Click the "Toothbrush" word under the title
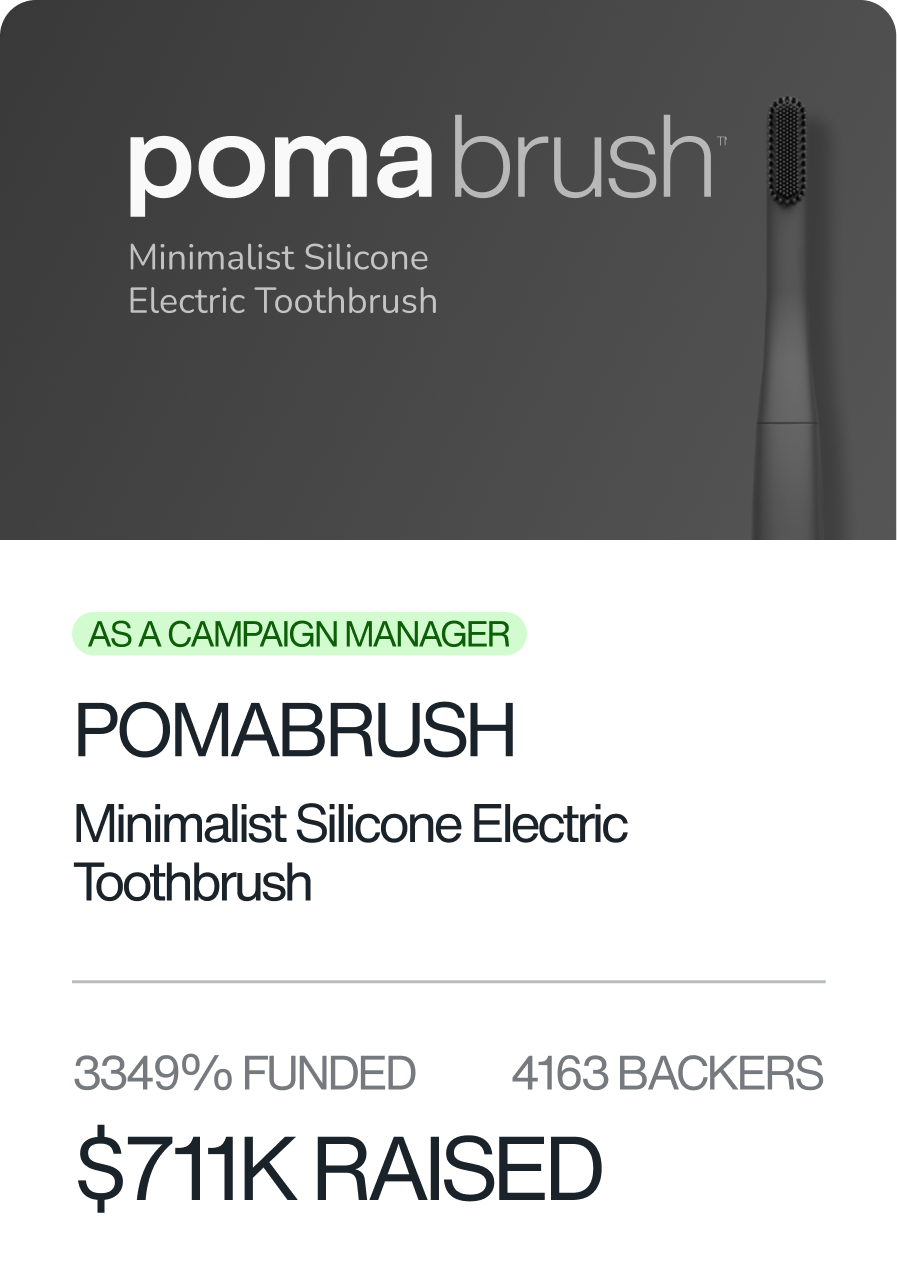This screenshot has width=897, height=1269. (193, 883)
